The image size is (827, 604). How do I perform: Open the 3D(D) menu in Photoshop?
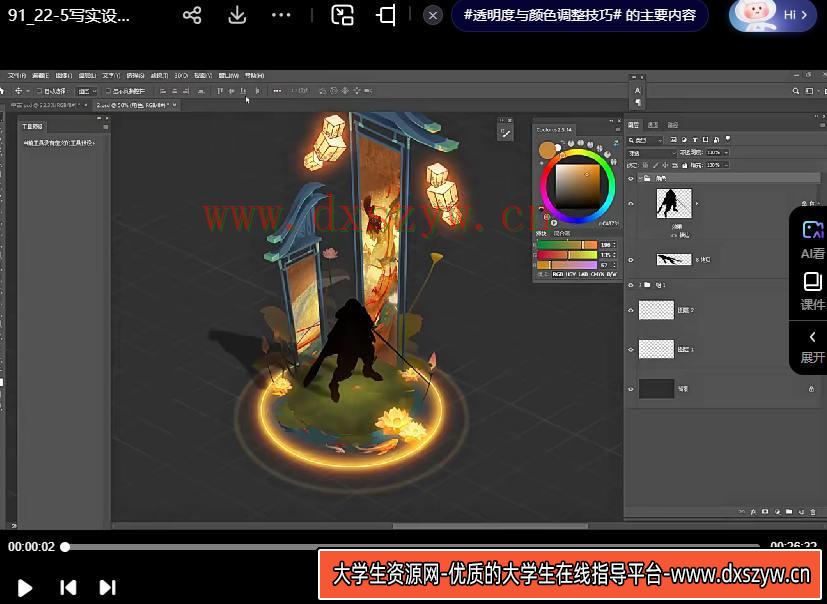click(x=181, y=75)
